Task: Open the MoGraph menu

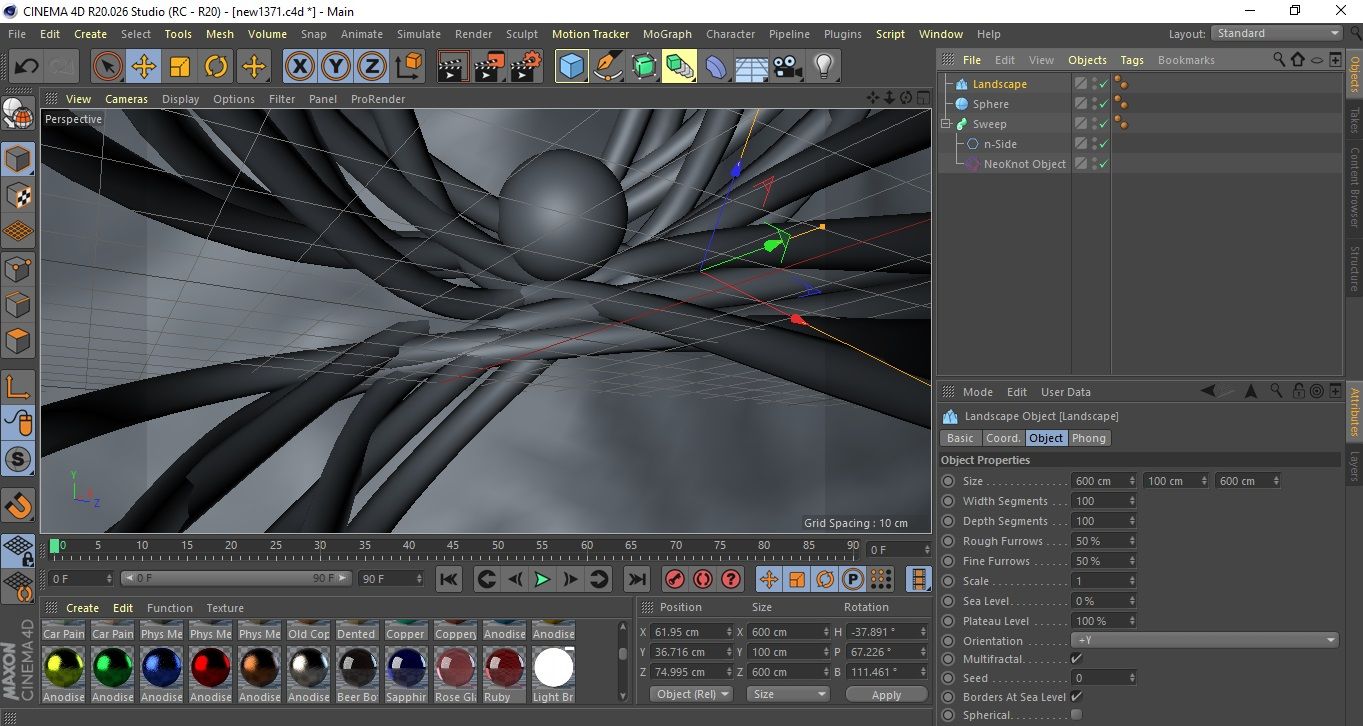Action: pyautogui.click(x=667, y=34)
